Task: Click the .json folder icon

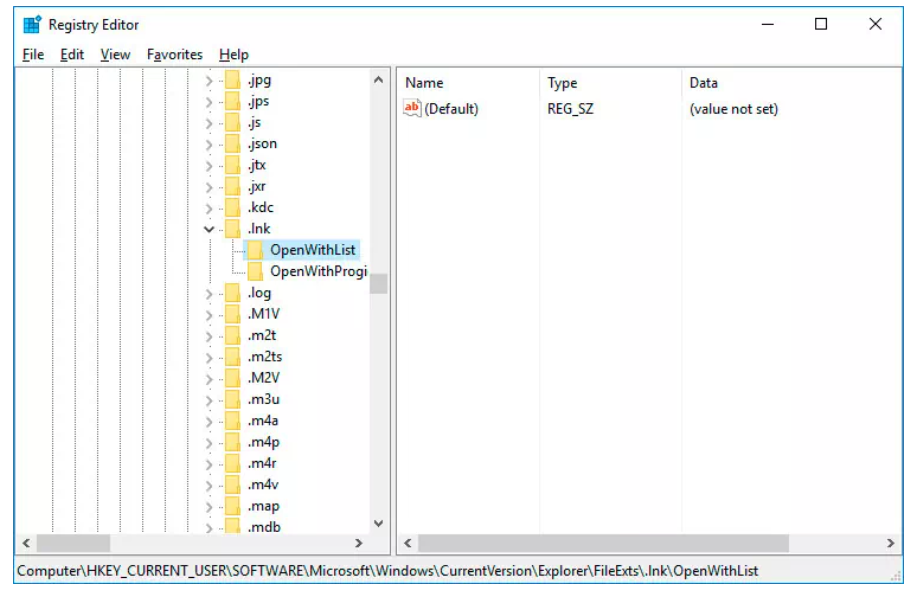Action: pyautogui.click(x=233, y=143)
